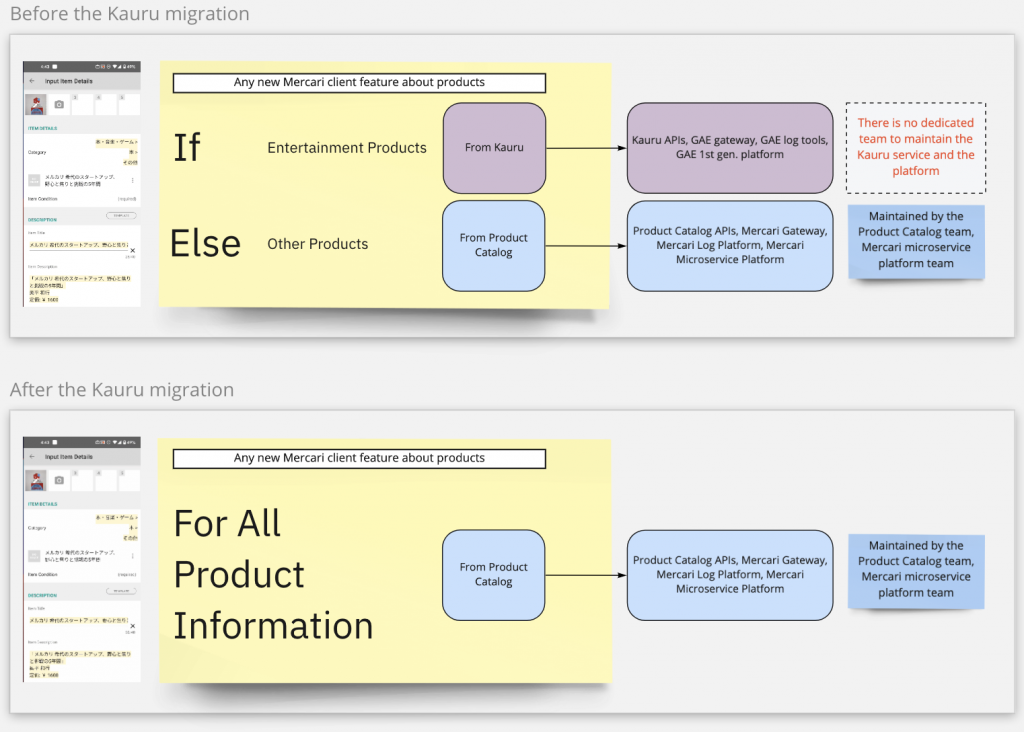This screenshot has width=1024, height=732.
Task: Tap the camera icon in the Before-migration phone mockup
Action: (x=59, y=104)
